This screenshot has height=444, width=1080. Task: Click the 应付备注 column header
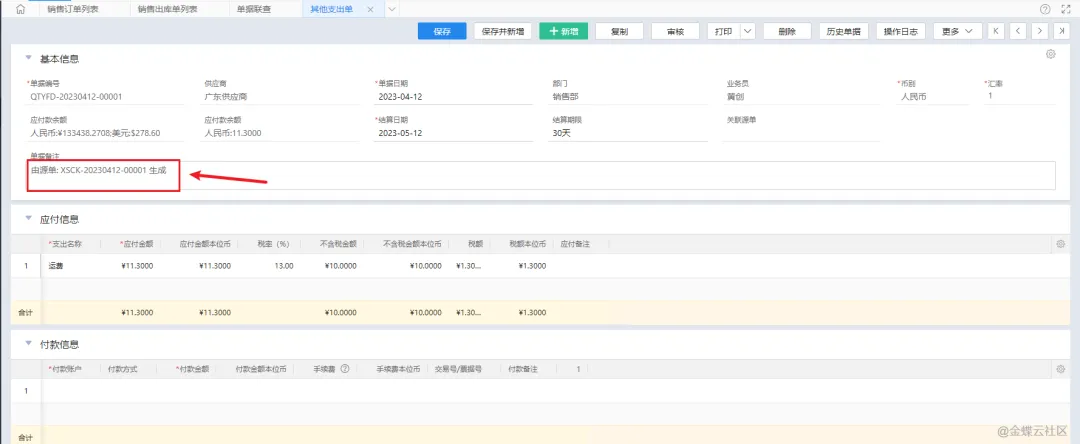pos(575,244)
